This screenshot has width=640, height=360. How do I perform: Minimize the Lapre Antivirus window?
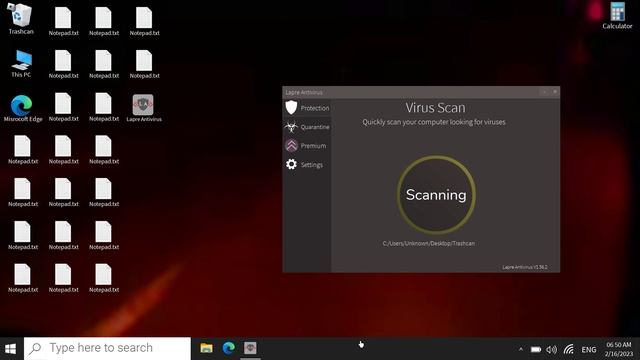544,92
